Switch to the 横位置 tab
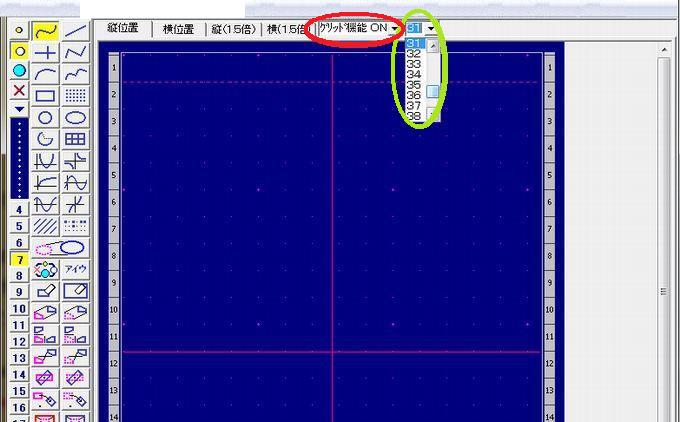The width and height of the screenshot is (680, 422). click(179, 29)
